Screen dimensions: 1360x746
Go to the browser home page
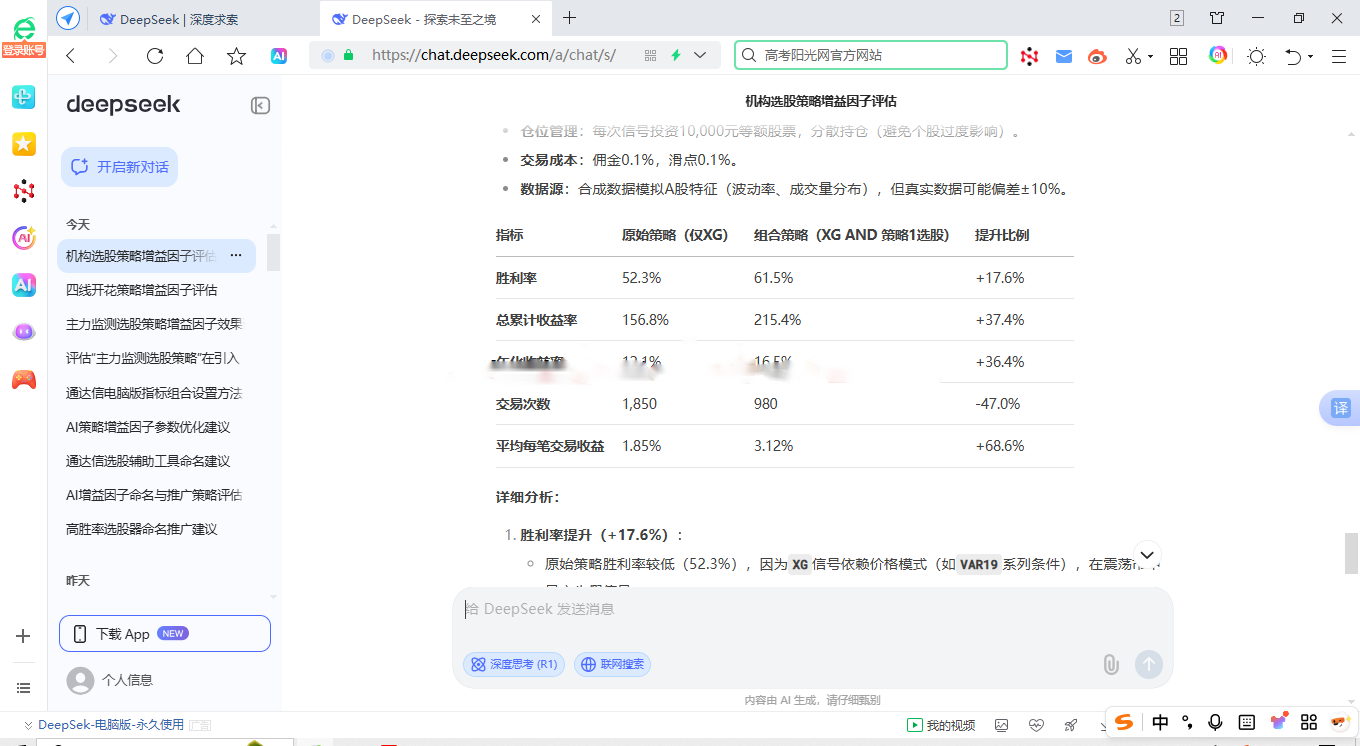pyautogui.click(x=195, y=56)
